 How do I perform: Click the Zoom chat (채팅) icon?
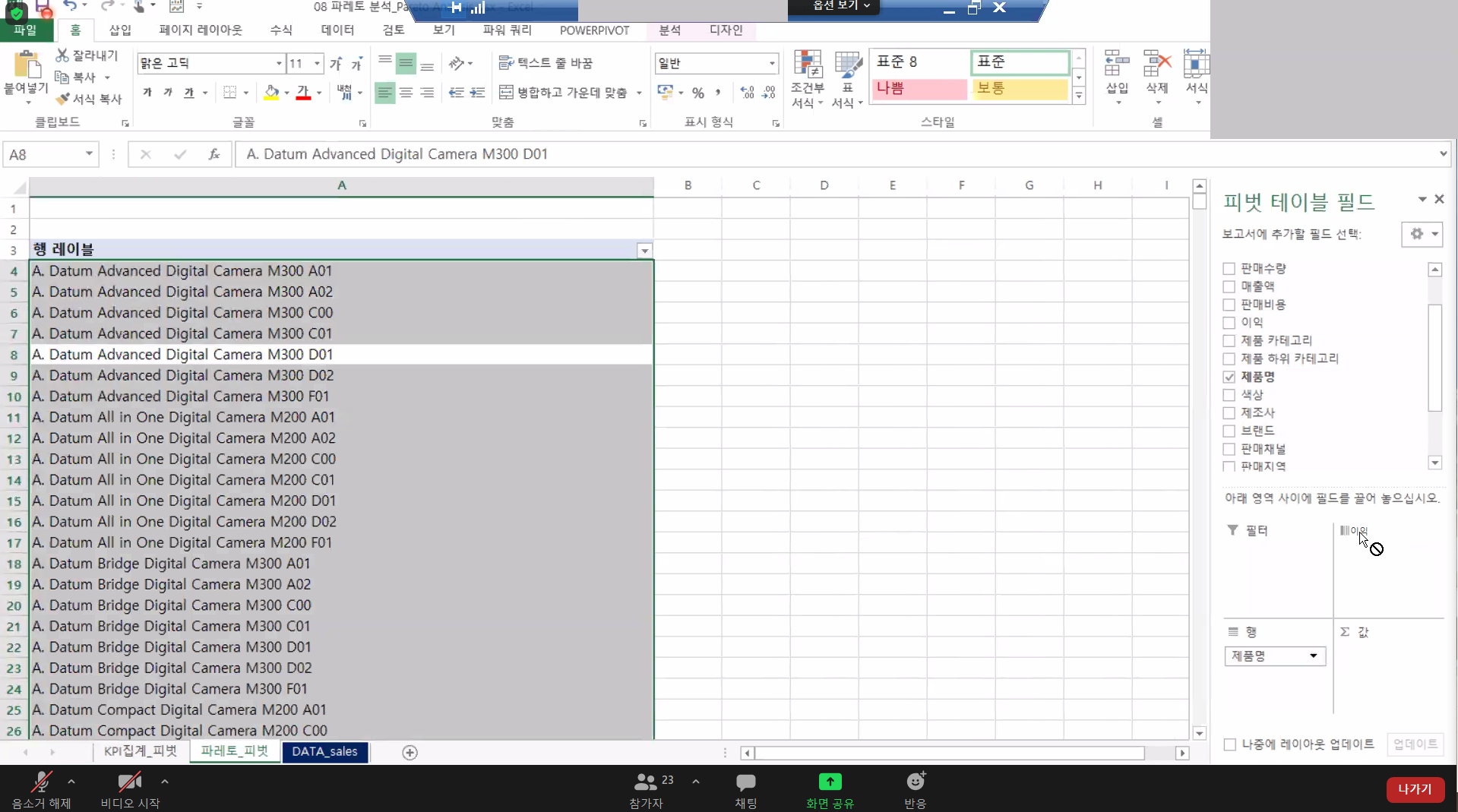[745, 782]
